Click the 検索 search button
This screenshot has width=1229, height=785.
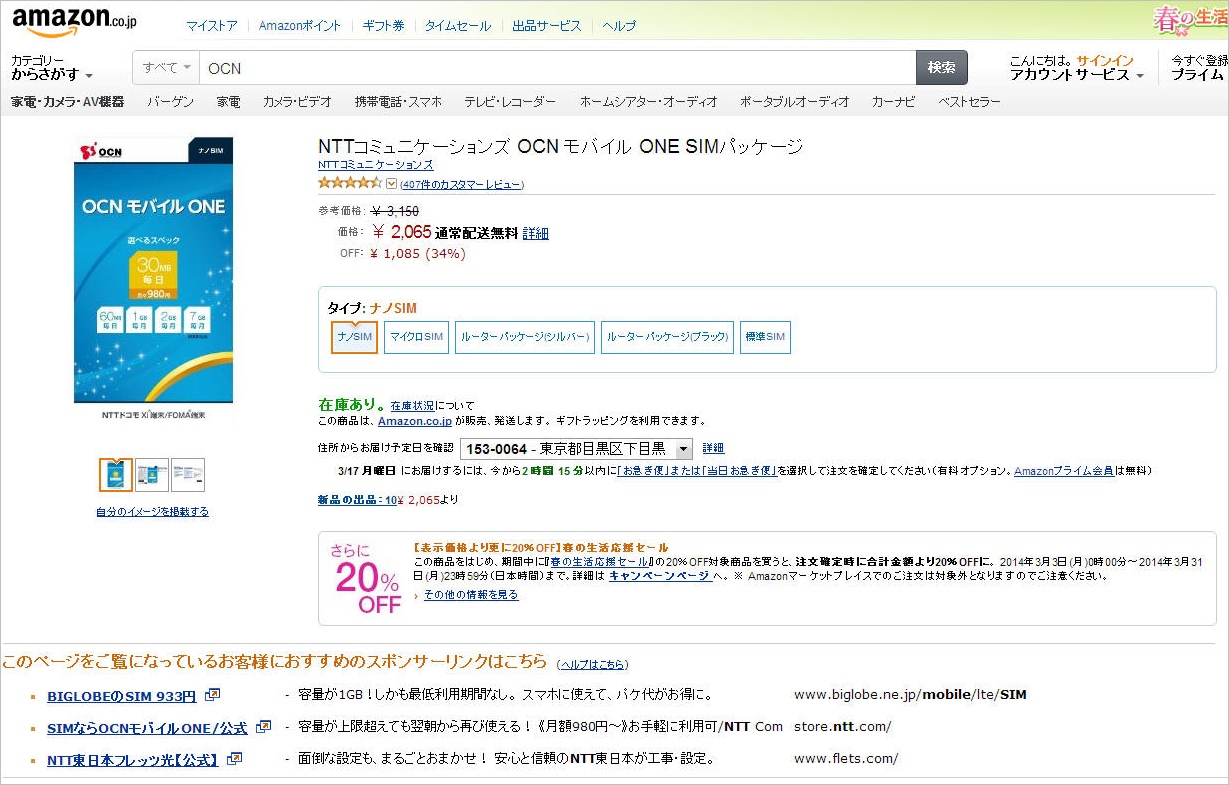click(942, 68)
